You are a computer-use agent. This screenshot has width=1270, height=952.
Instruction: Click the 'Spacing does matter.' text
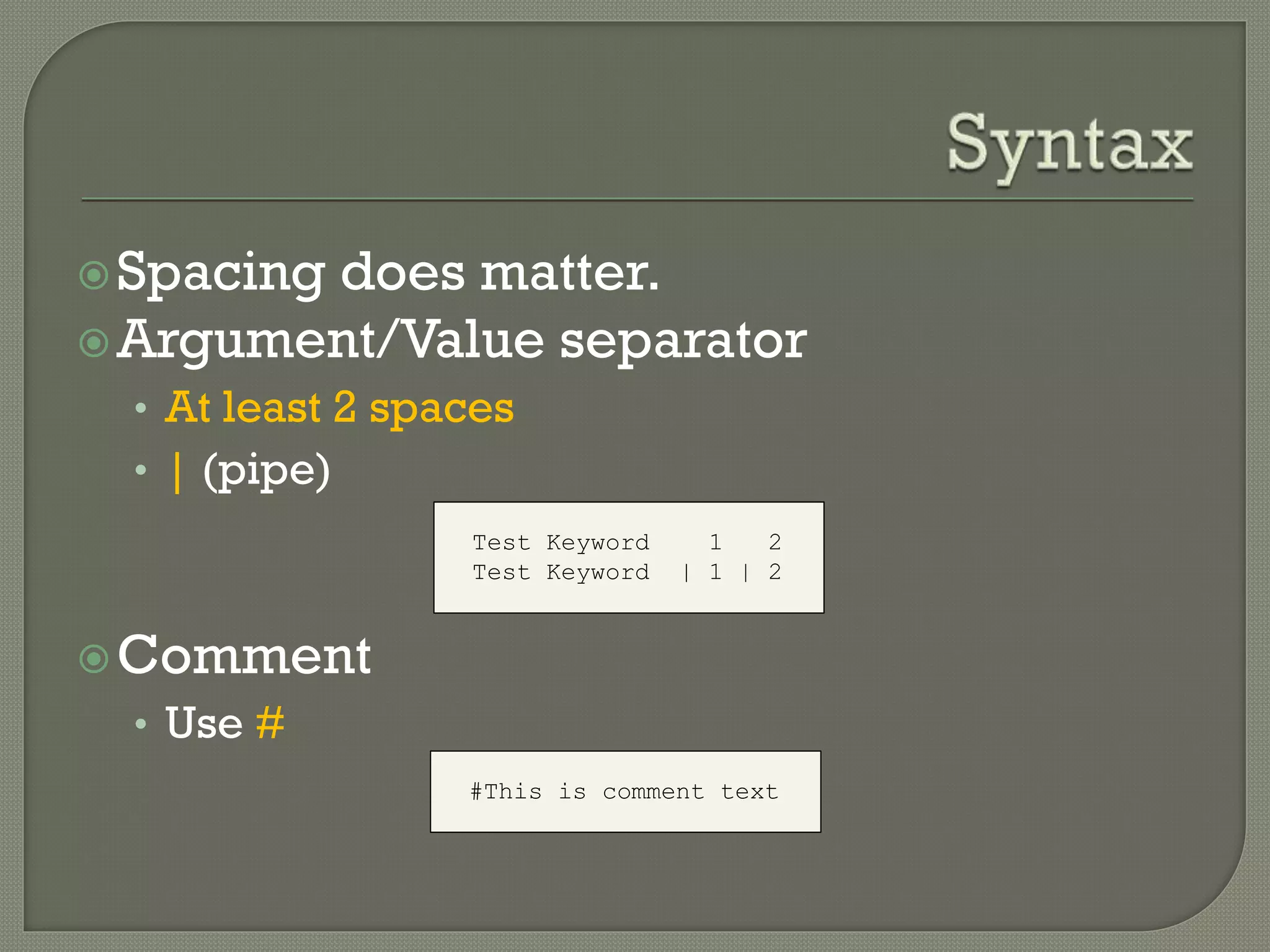point(388,273)
